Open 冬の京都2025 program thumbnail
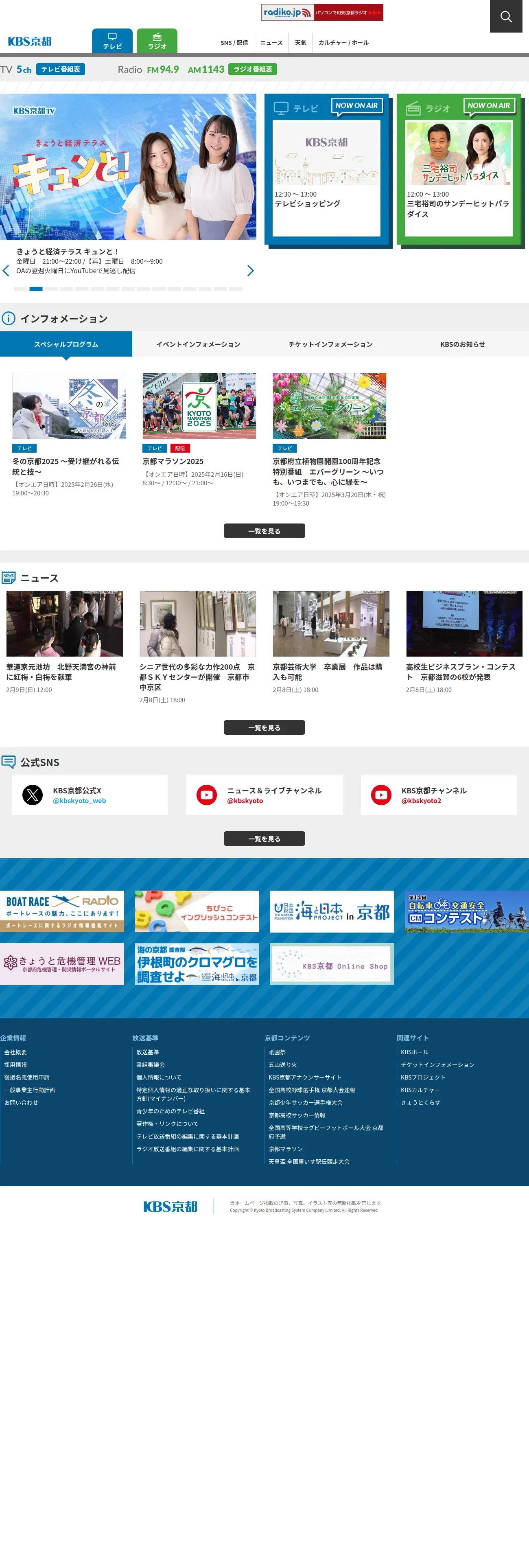Screen dimensions: 529x1568 tap(70, 406)
